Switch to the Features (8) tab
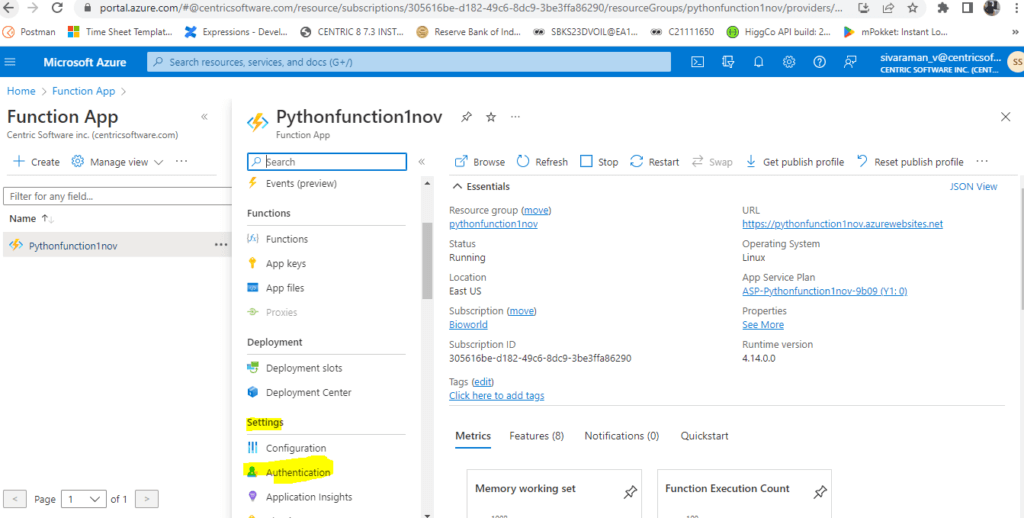 (x=536, y=436)
